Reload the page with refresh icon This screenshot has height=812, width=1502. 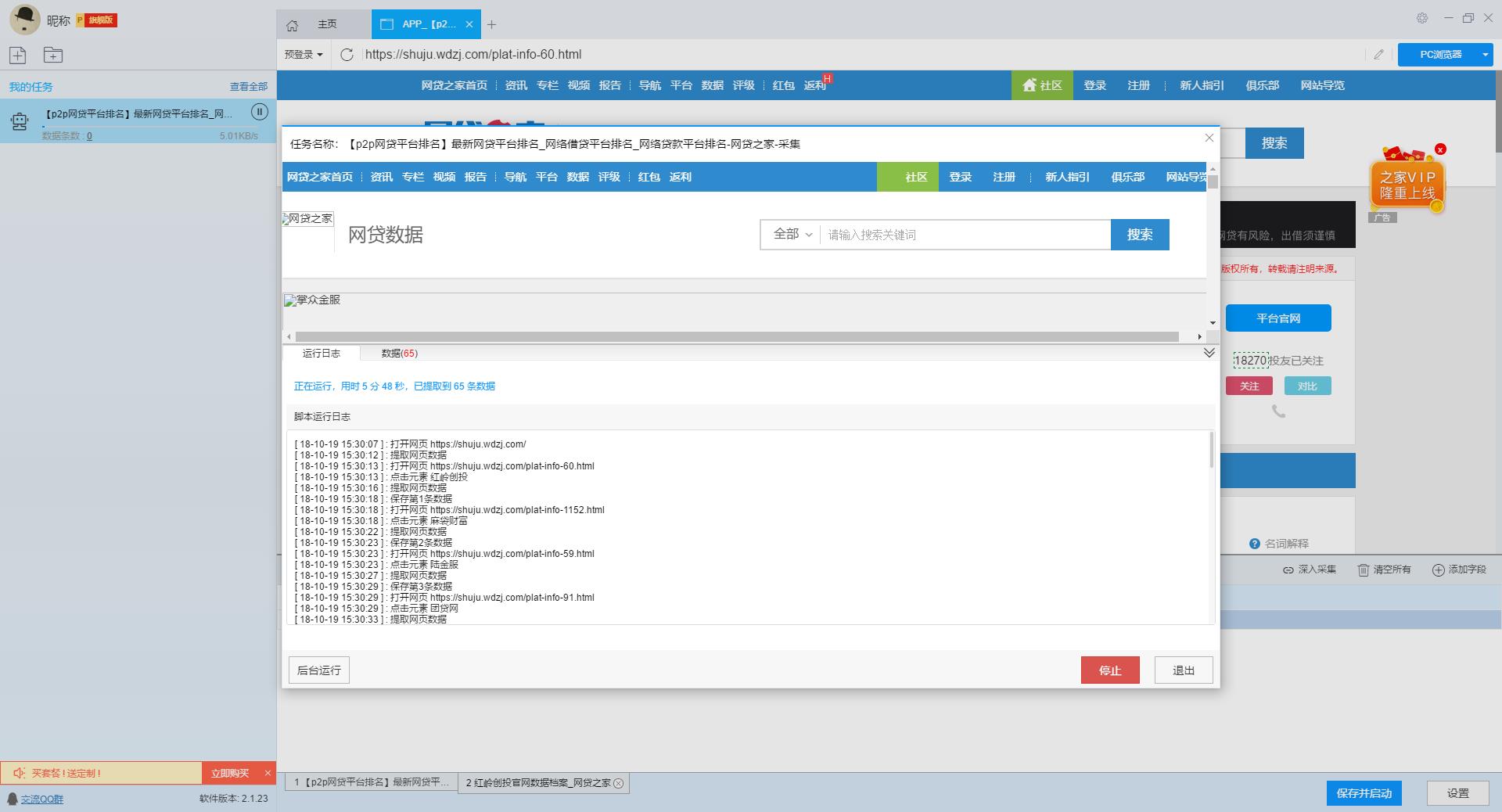[x=347, y=54]
